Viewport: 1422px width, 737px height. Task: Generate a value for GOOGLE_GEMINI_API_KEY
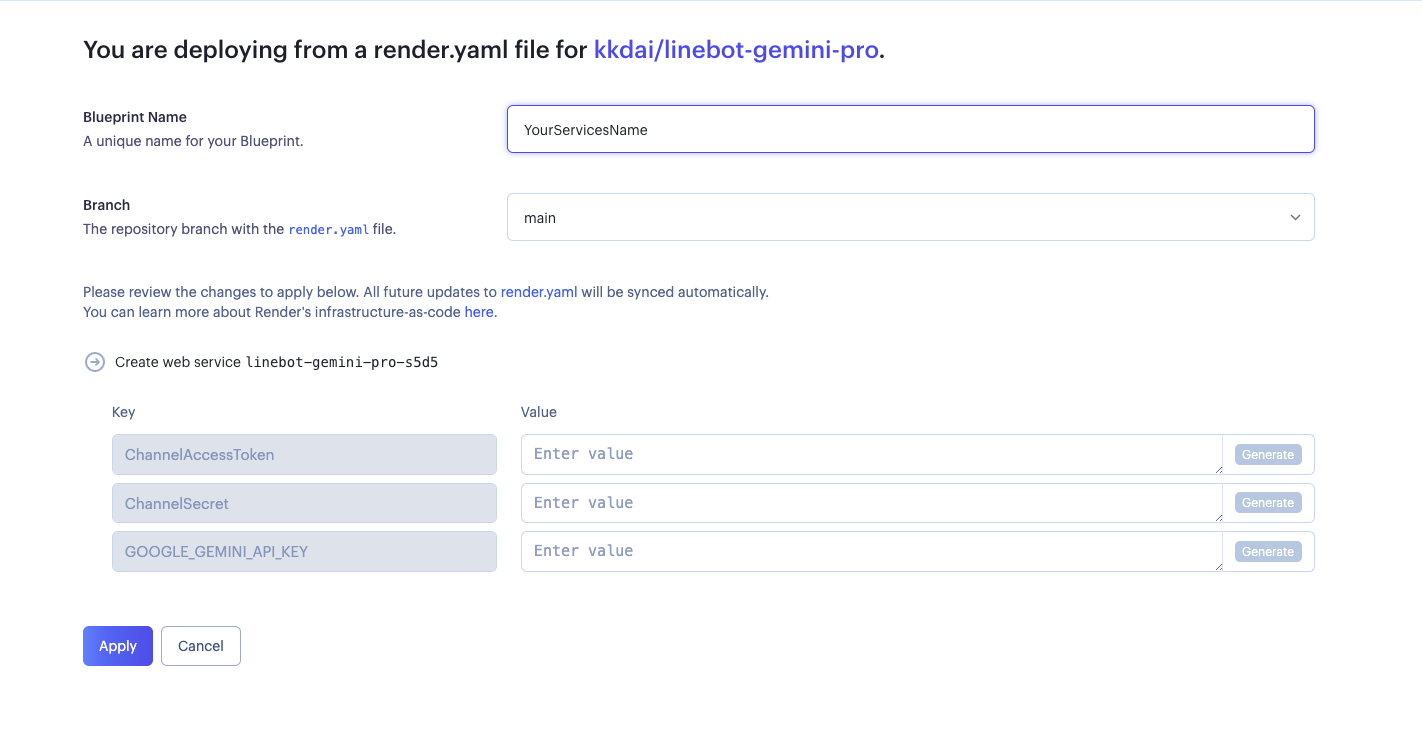[x=1268, y=551]
